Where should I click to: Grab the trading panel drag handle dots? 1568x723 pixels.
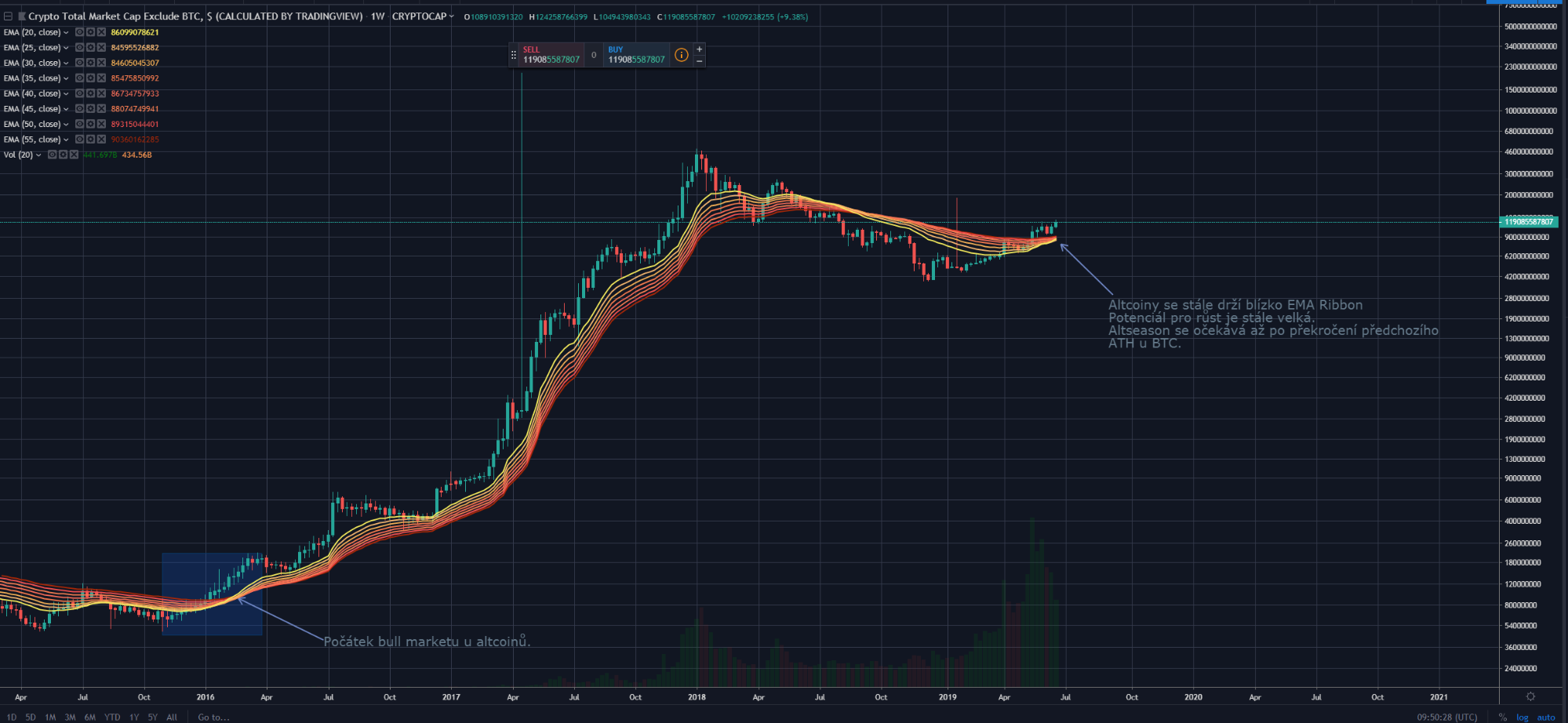514,55
